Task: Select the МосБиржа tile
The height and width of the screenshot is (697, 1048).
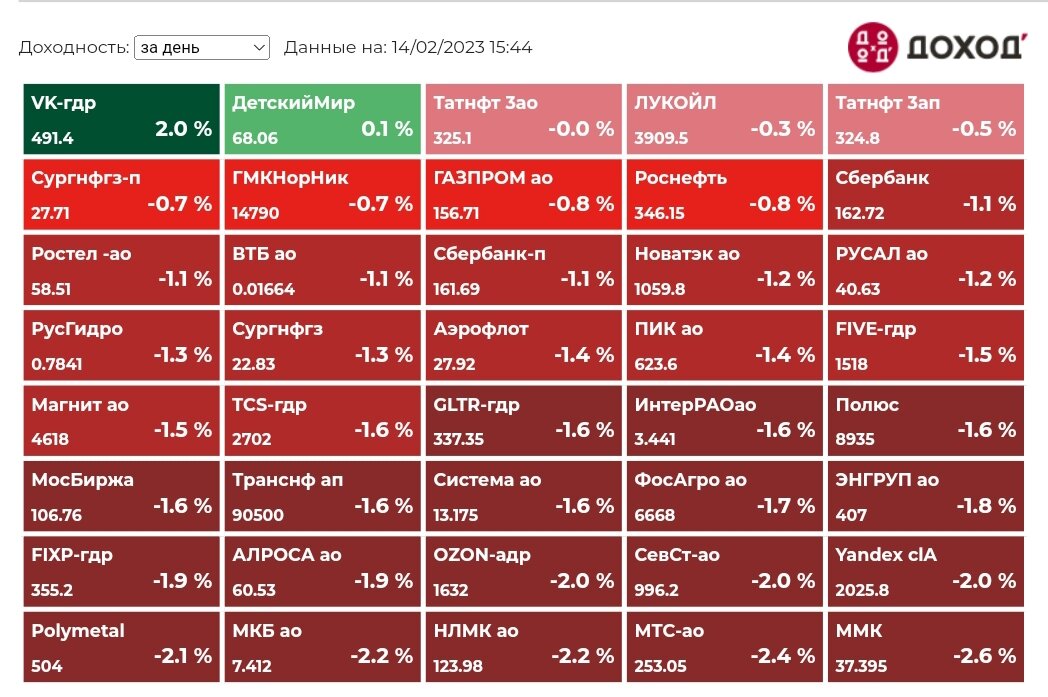Action: [x=122, y=496]
